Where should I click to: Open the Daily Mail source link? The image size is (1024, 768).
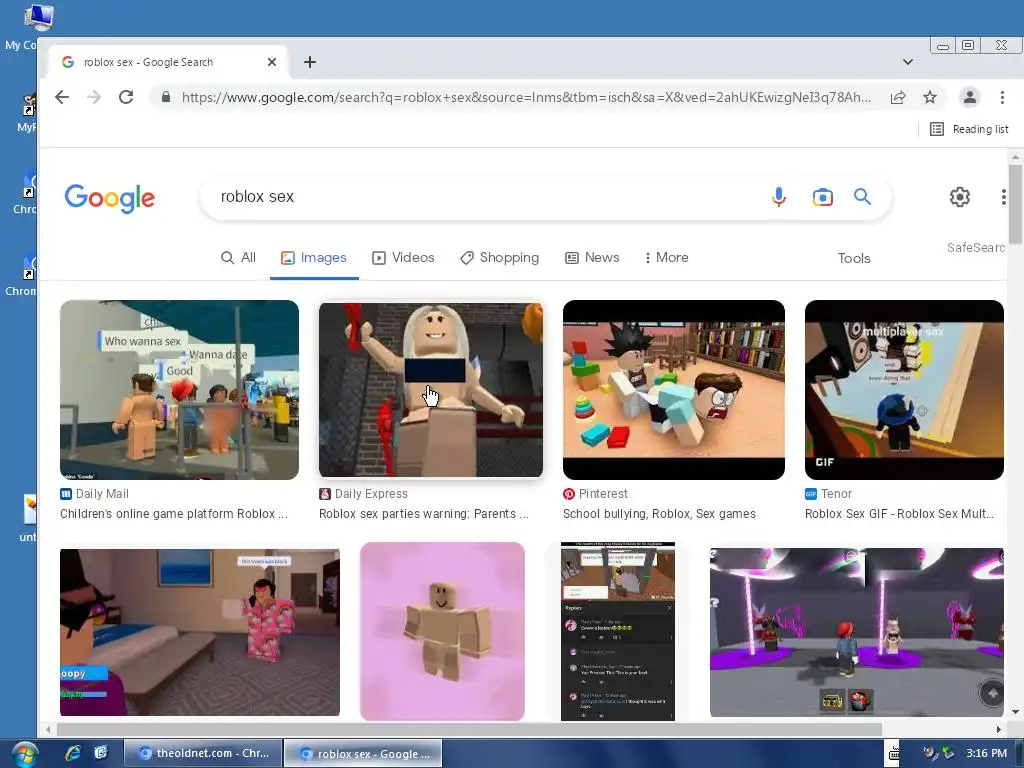click(x=95, y=494)
